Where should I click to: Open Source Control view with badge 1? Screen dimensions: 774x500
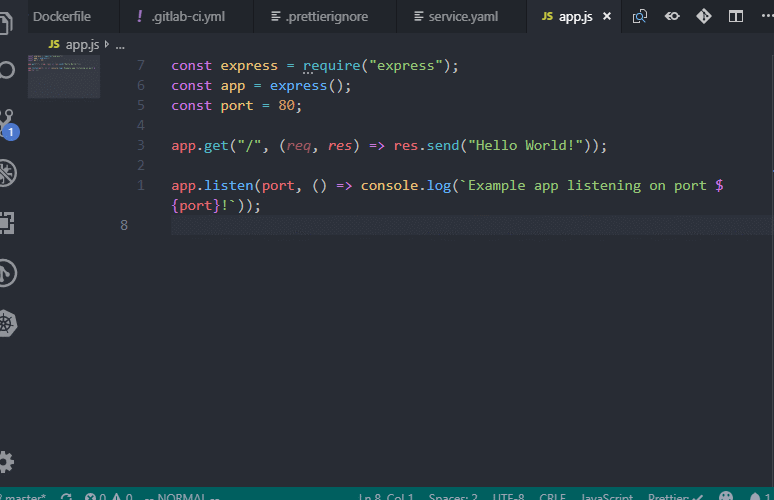click(7, 123)
